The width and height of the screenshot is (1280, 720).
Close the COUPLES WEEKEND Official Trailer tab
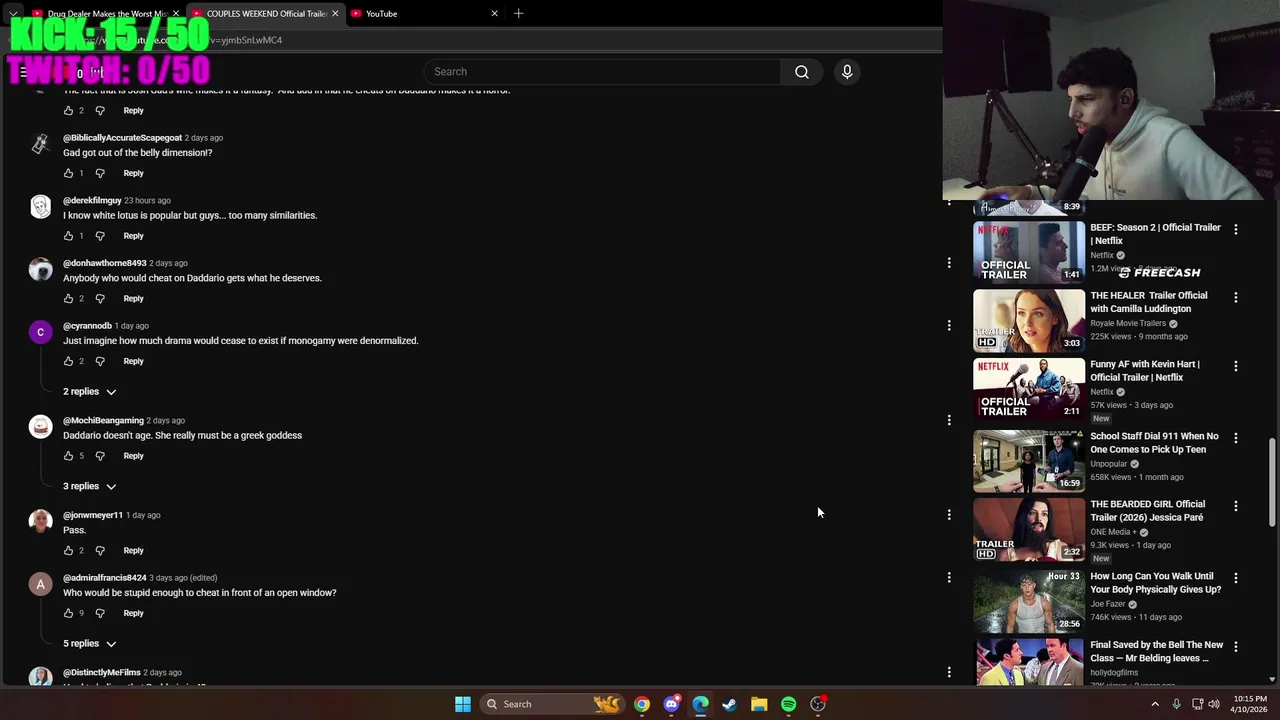(335, 14)
